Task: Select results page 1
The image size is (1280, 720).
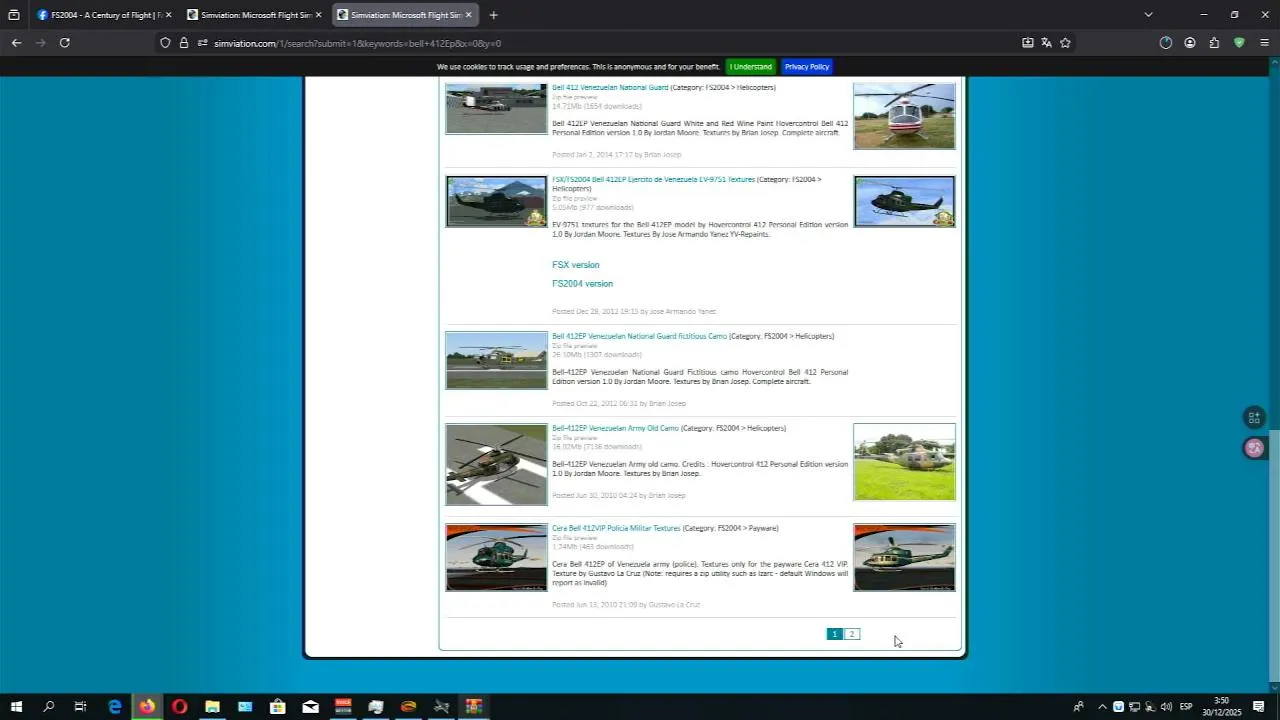Action: (x=834, y=634)
